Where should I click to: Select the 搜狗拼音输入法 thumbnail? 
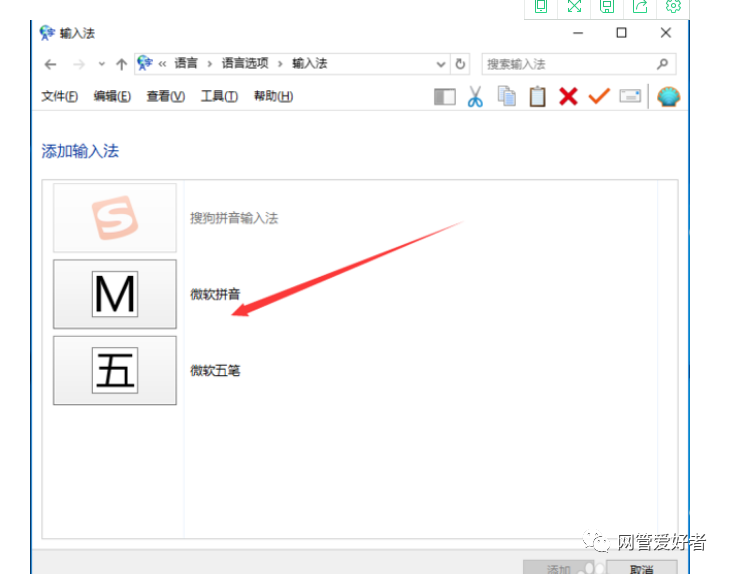point(115,218)
